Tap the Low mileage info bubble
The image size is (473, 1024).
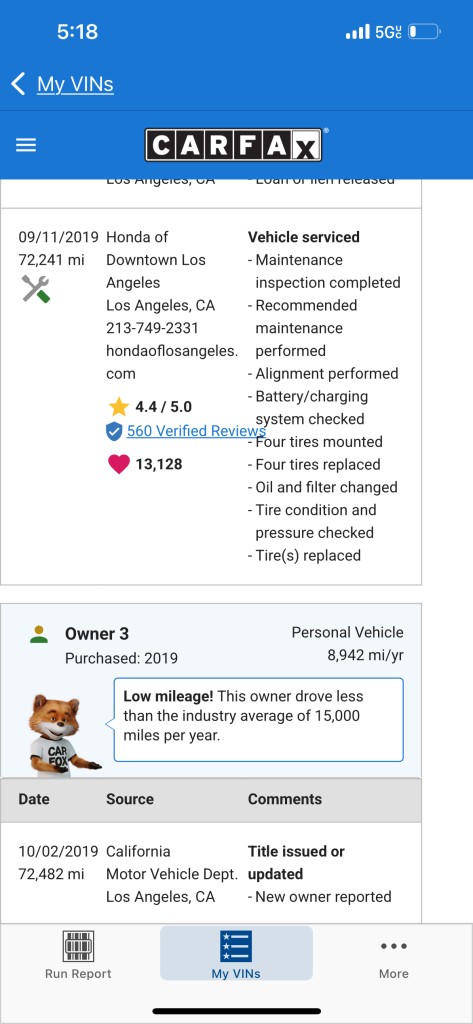point(259,720)
